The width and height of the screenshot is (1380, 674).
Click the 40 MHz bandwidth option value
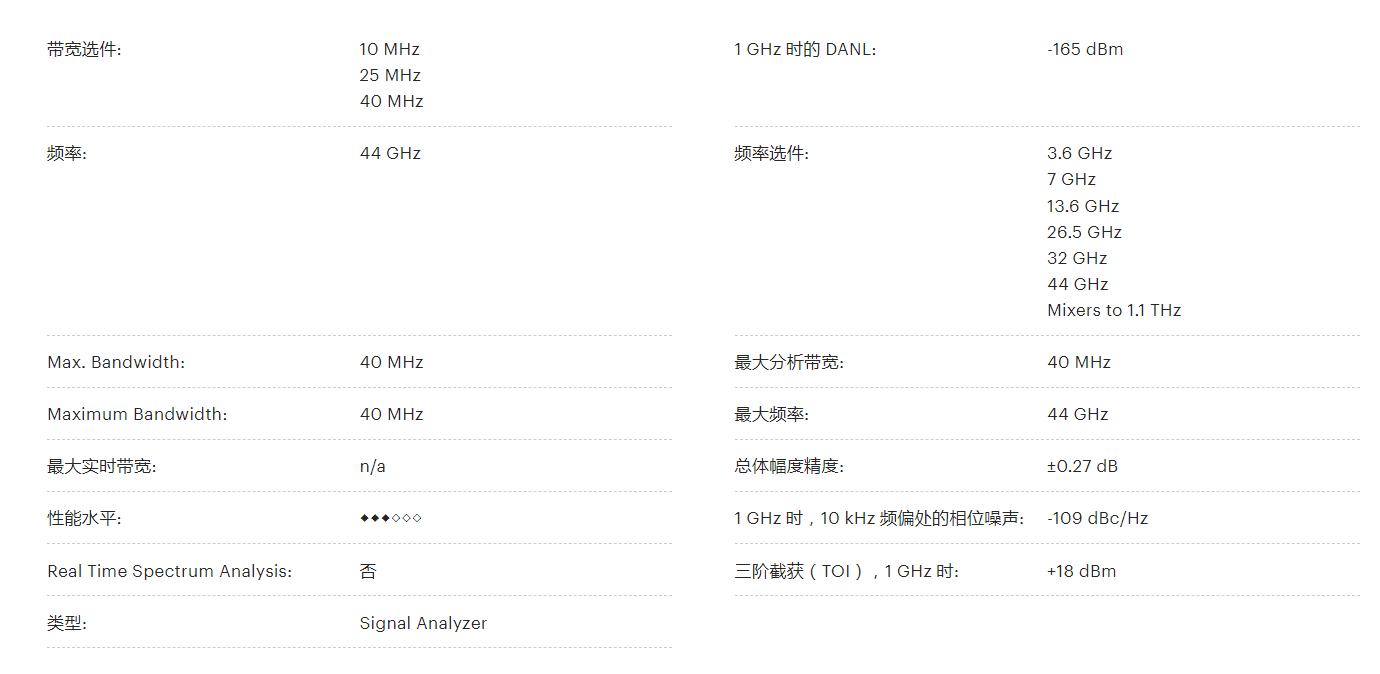pos(392,101)
